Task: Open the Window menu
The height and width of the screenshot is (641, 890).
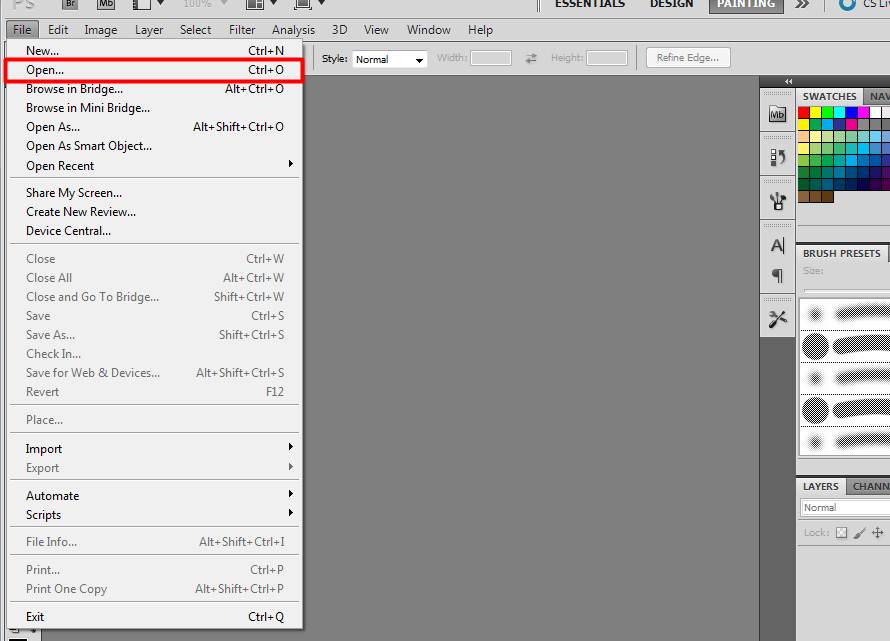Action: (429, 30)
